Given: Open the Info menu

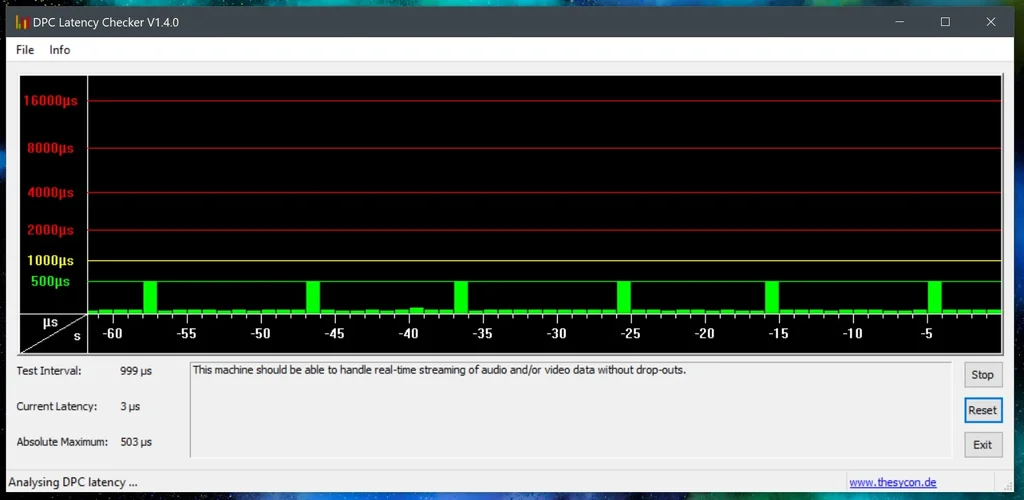Looking at the screenshot, I should point(59,50).
